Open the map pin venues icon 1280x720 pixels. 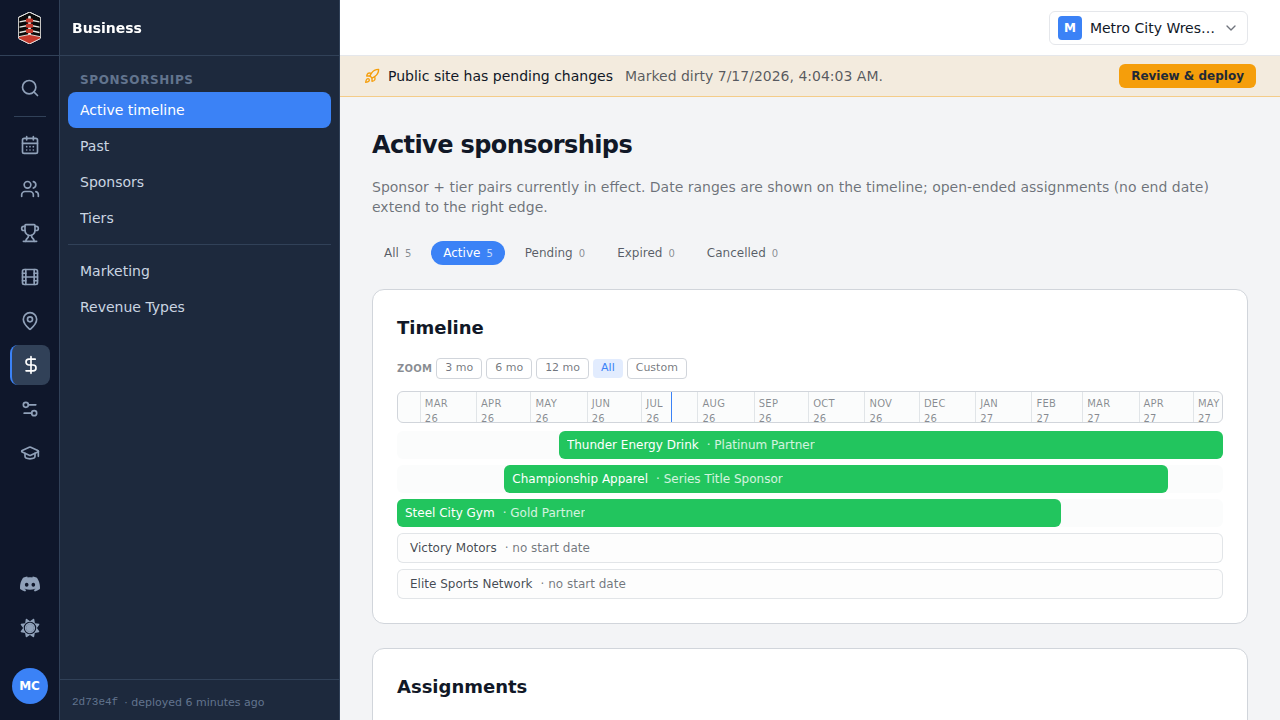click(30, 321)
